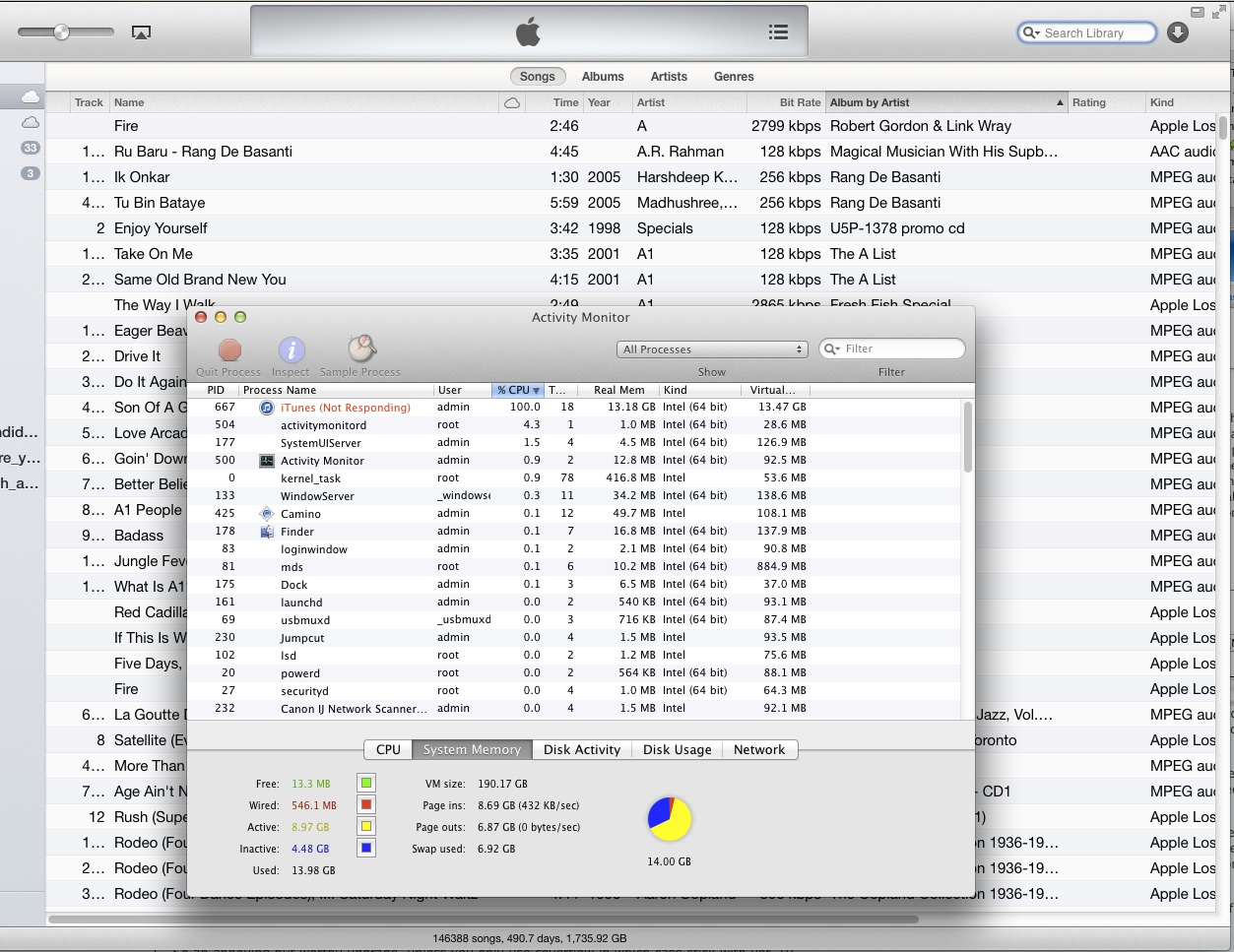Viewport: 1234px width, 952px height.
Task: Switch iTunes view to Genres
Action: tap(734, 77)
